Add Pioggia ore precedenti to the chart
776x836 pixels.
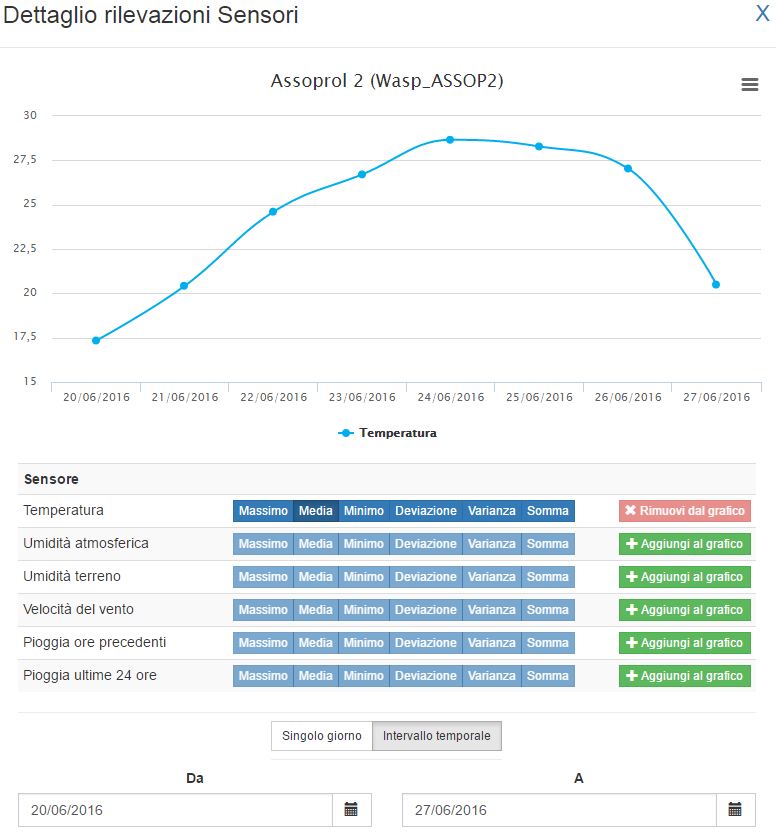[685, 643]
